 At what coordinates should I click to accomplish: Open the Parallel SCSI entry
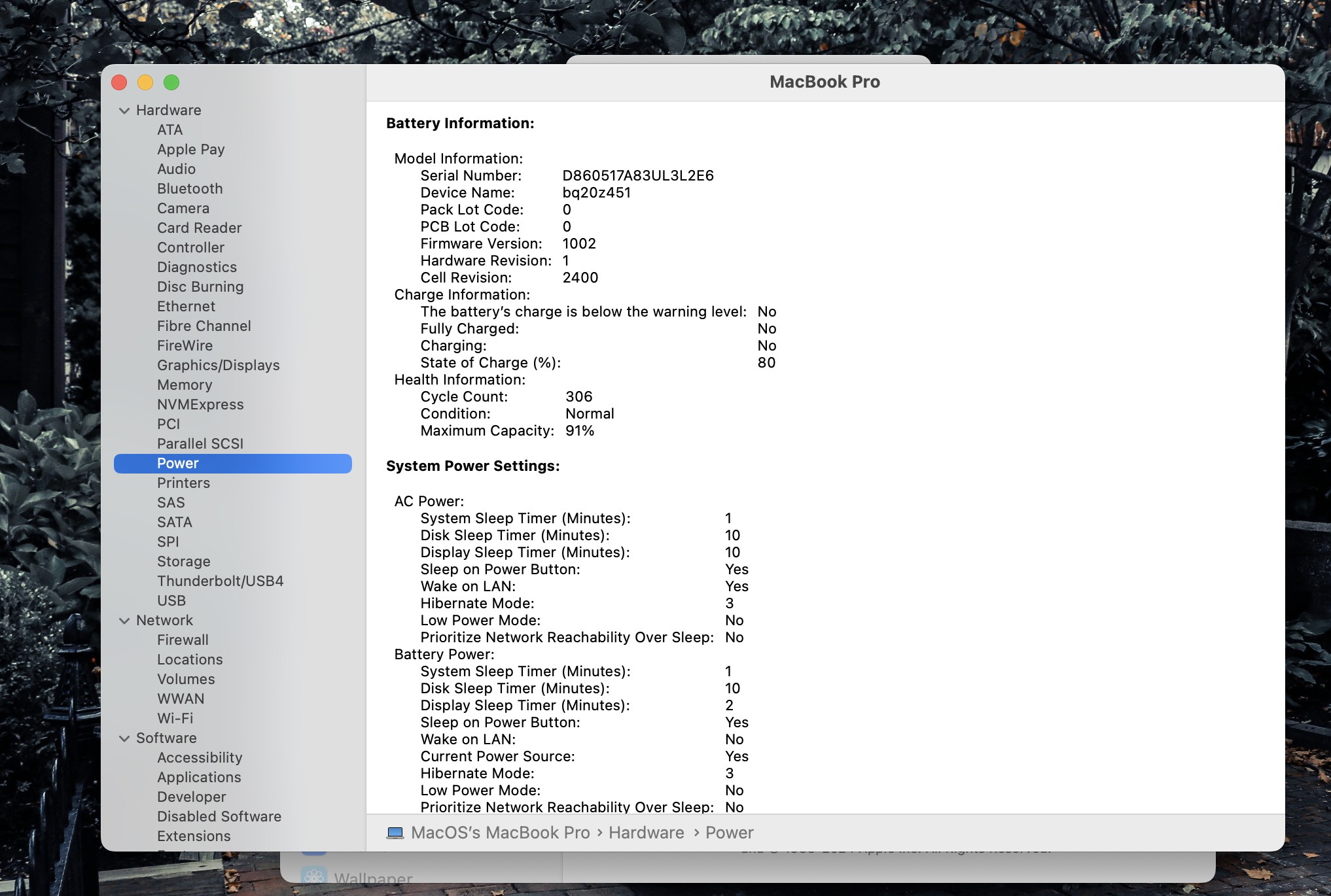pos(200,443)
